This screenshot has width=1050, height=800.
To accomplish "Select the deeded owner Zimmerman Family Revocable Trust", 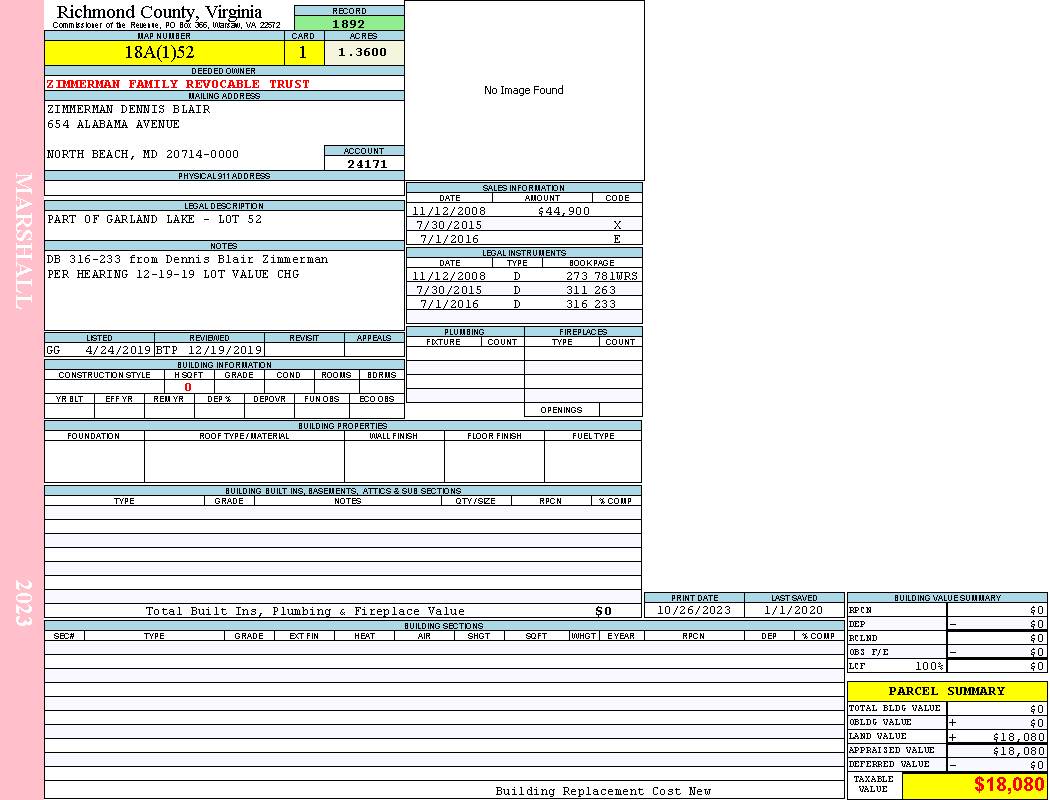I will (178, 84).
